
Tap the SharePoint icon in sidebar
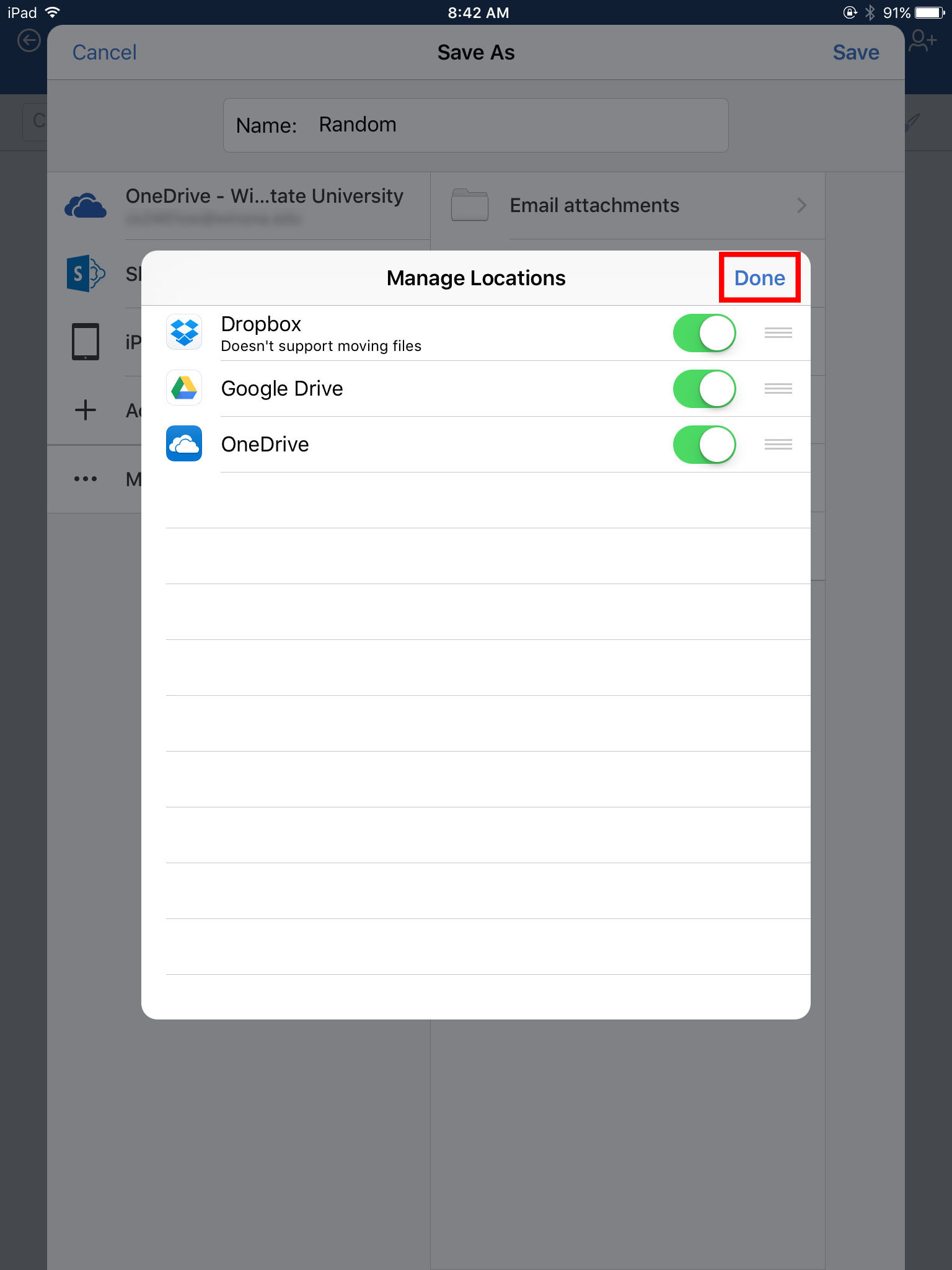tap(85, 273)
